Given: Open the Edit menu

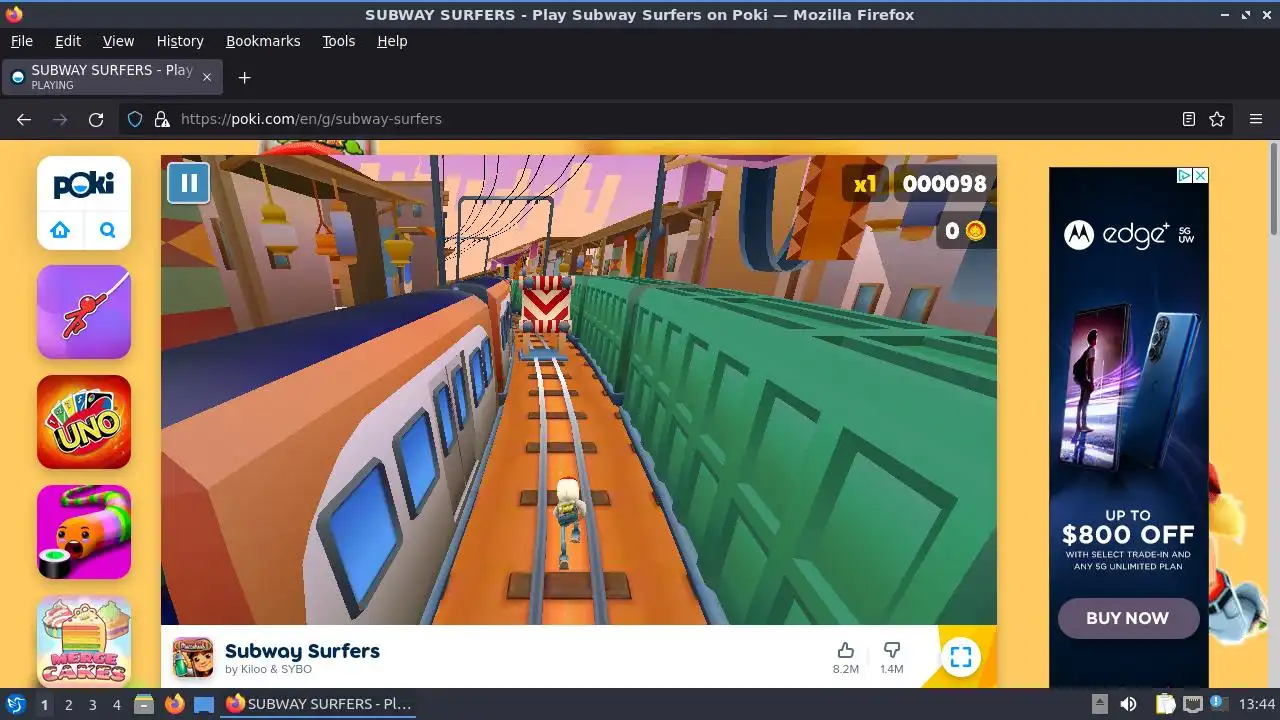Looking at the screenshot, I should (x=68, y=41).
